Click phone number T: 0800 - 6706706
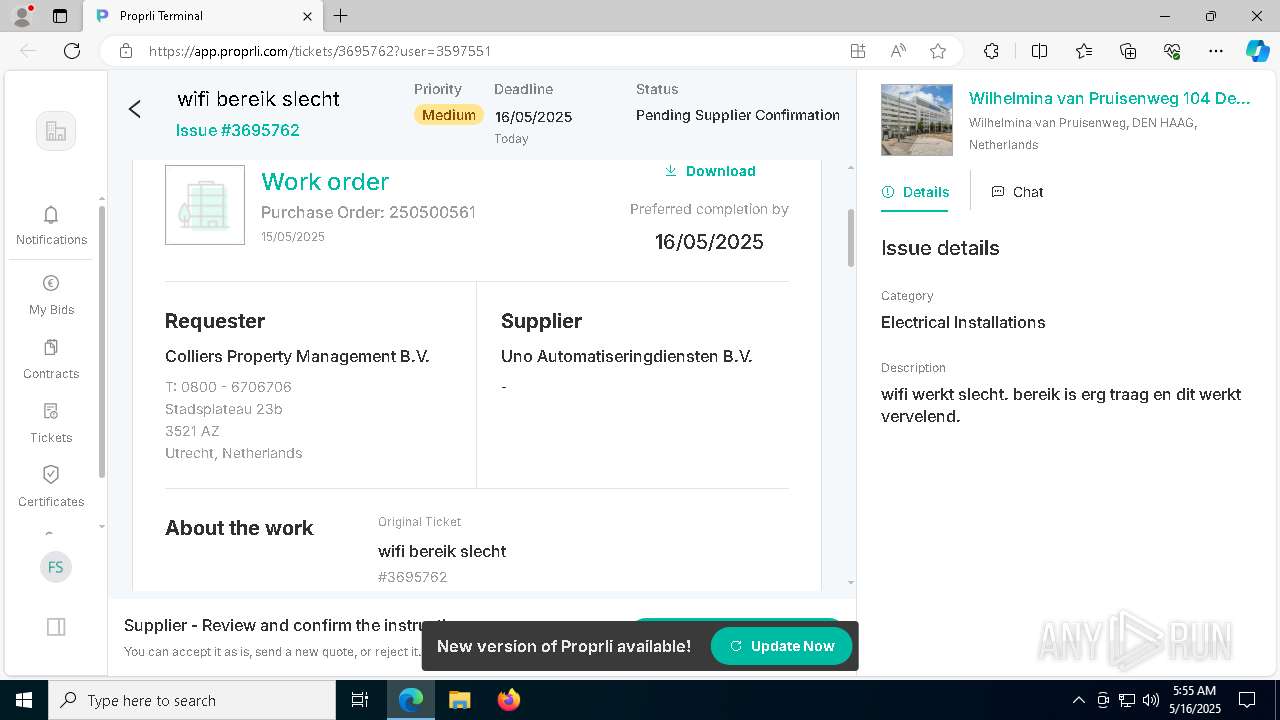Screen dimensions: 1280x720 (228, 387)
